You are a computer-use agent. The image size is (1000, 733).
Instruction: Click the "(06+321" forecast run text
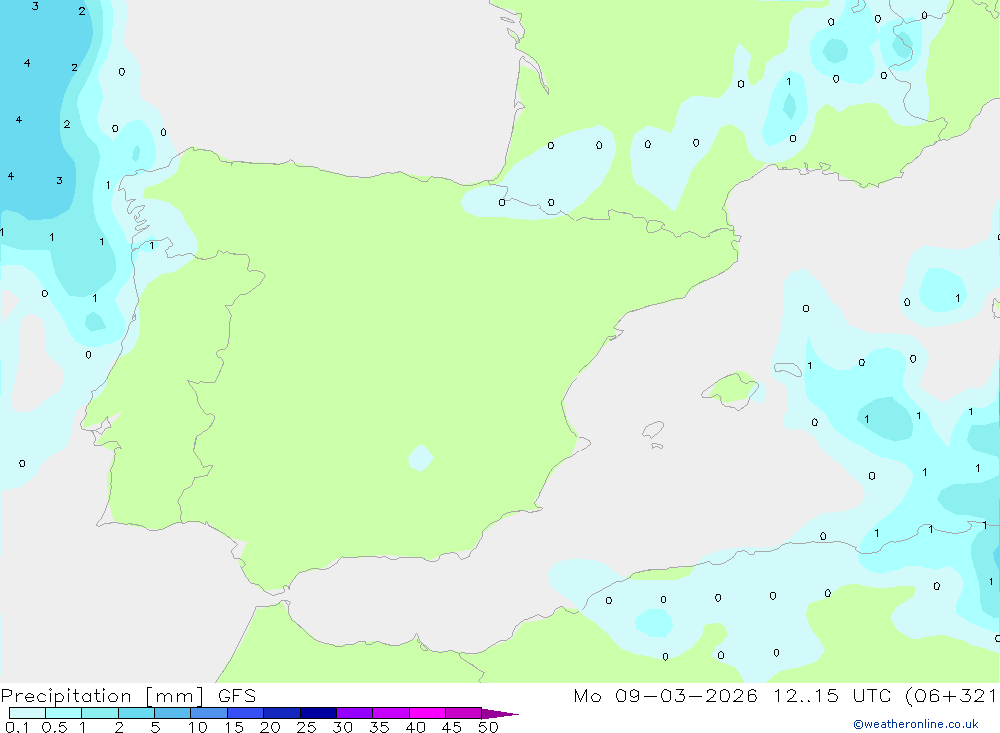[x=952, y=695]
